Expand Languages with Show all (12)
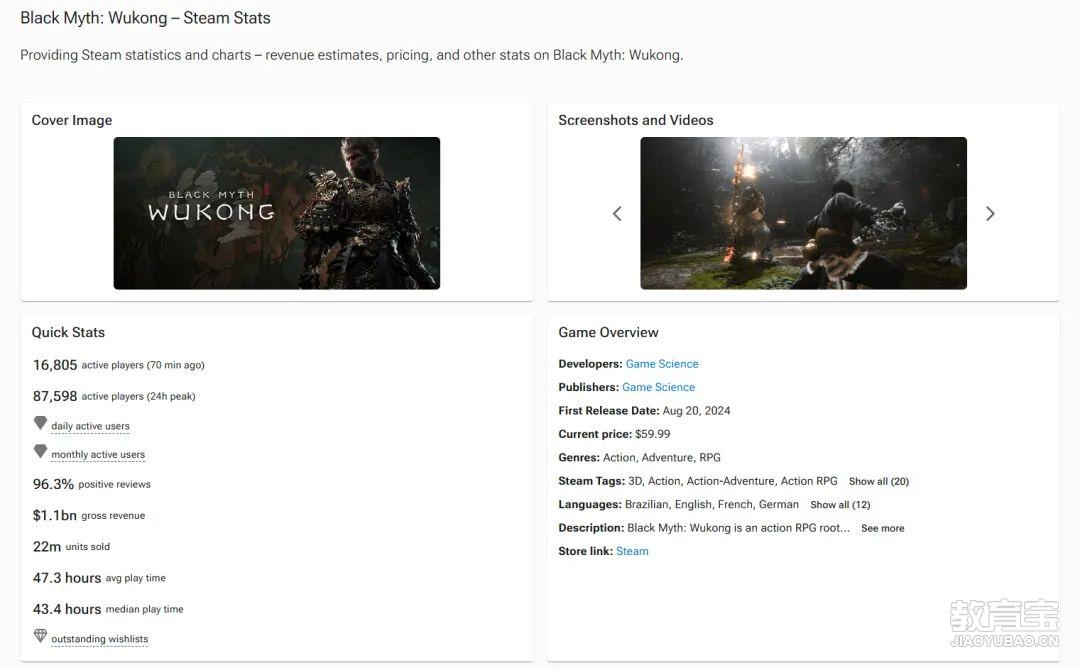Image resolution: width=1080 pixels, height=670 pixels. point(840,505)
